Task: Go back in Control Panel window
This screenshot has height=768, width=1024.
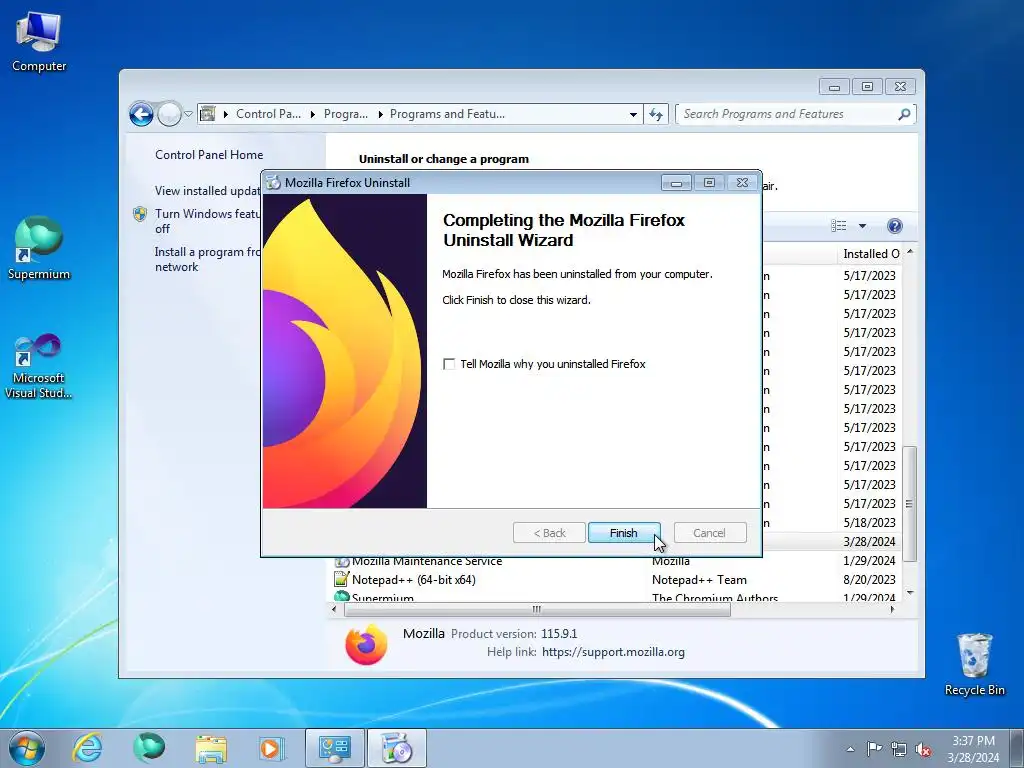Action: 141,114
